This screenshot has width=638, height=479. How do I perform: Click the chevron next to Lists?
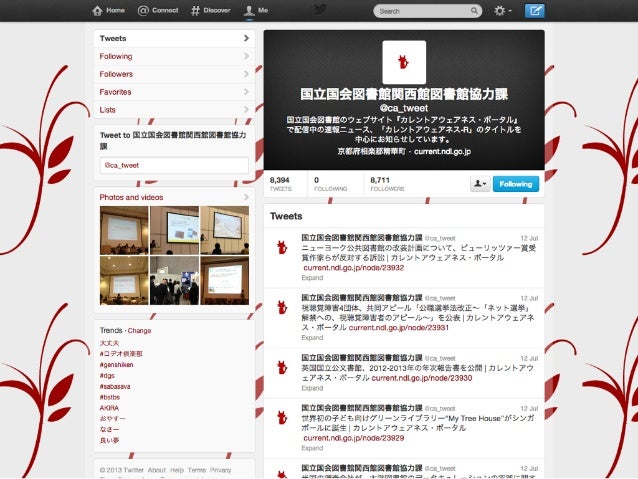click(x=246, y=110)
